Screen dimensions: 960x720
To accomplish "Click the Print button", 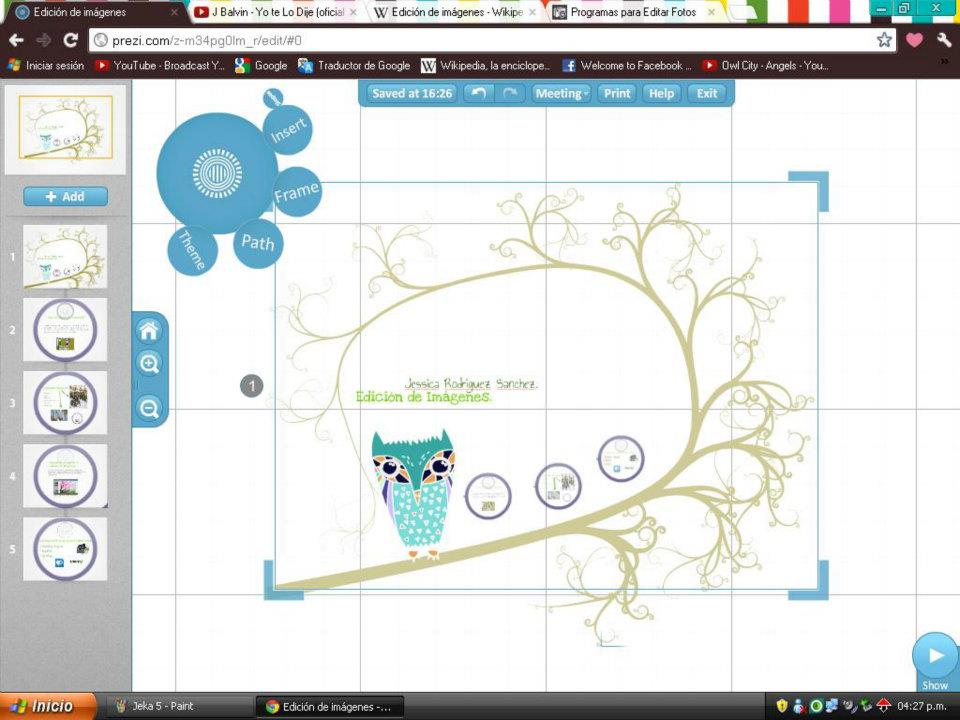I will 616,92.
